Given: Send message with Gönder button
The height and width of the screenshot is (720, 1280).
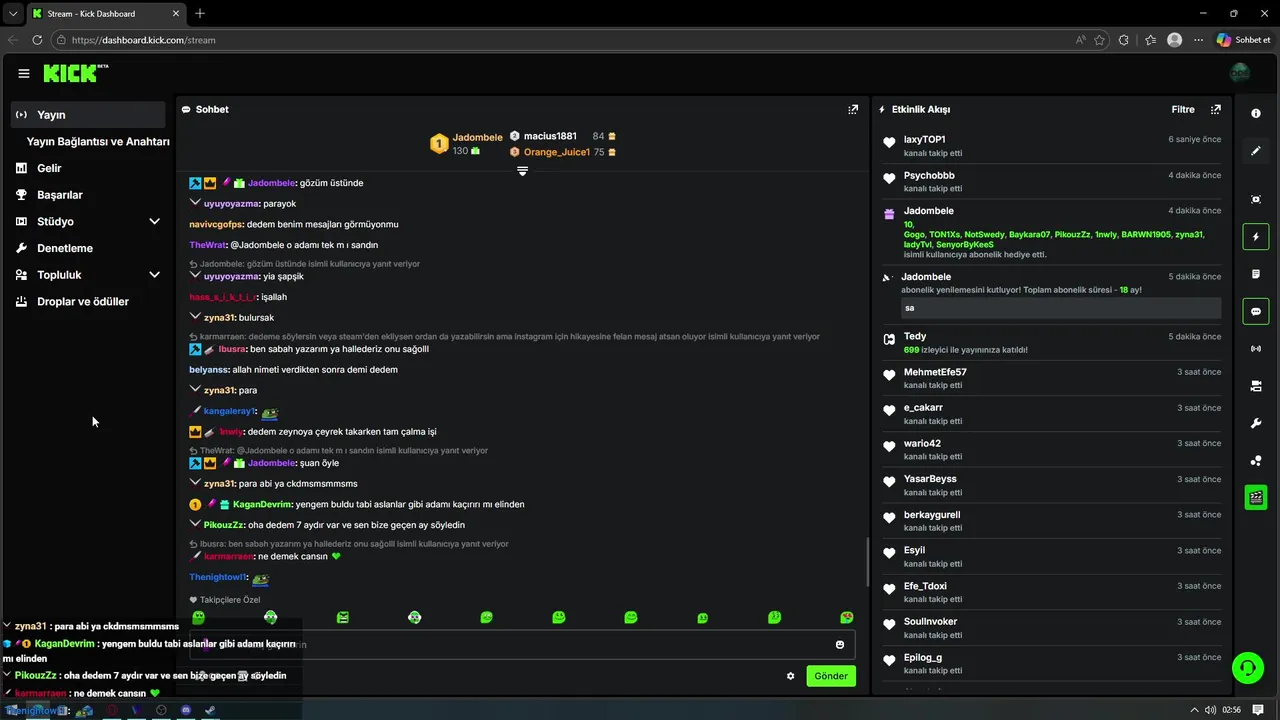Looking at the screenshot, I should (831, 676).
